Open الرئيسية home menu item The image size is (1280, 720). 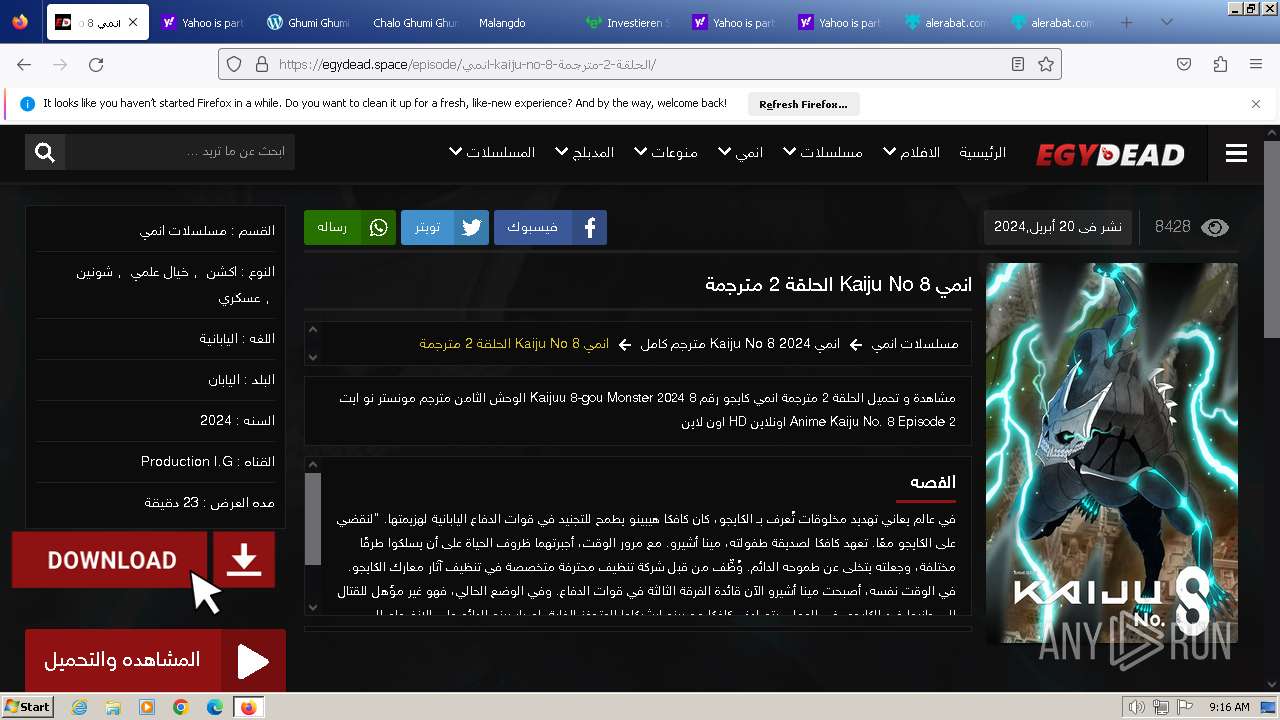coord(982,153)
